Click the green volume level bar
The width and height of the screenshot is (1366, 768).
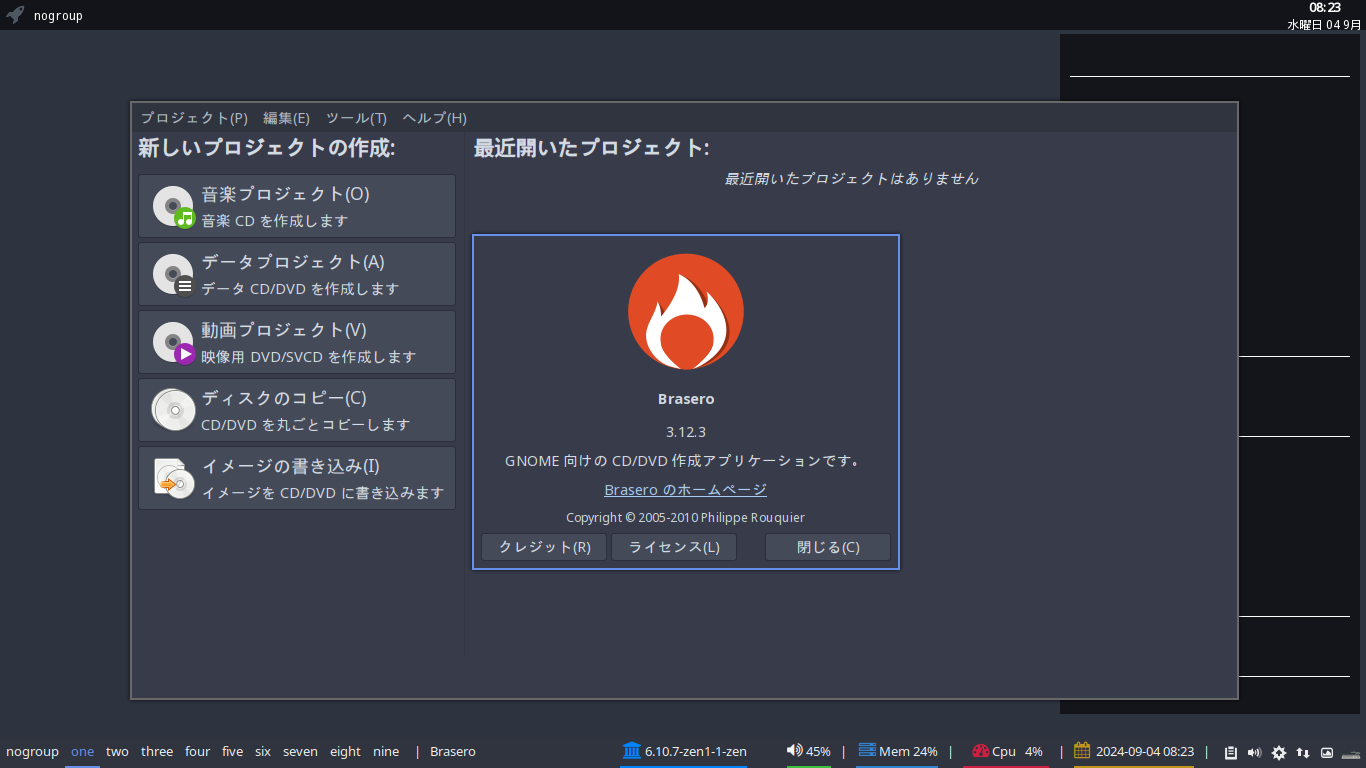tap(809, 765)
